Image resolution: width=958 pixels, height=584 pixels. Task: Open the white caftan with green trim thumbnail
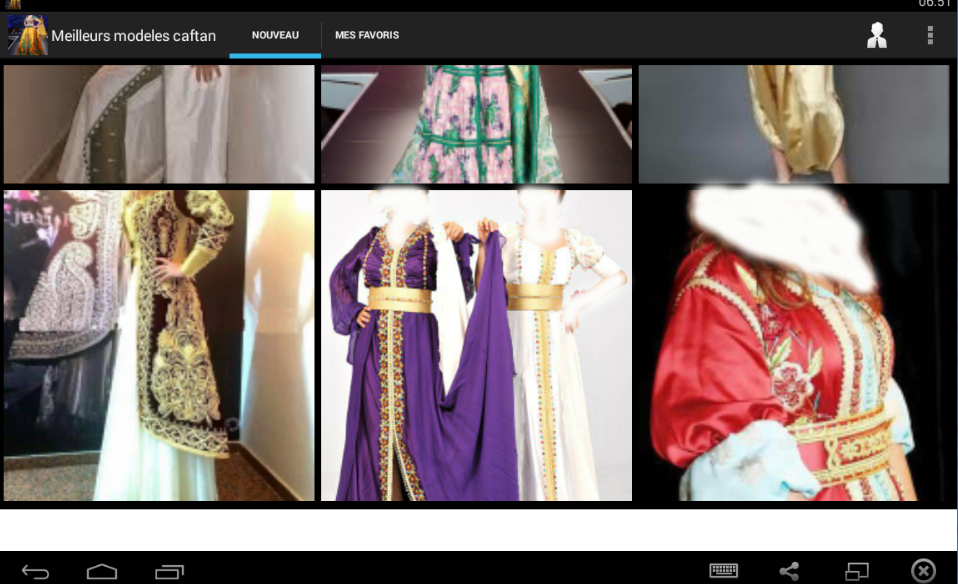click(x=159, y=124)
